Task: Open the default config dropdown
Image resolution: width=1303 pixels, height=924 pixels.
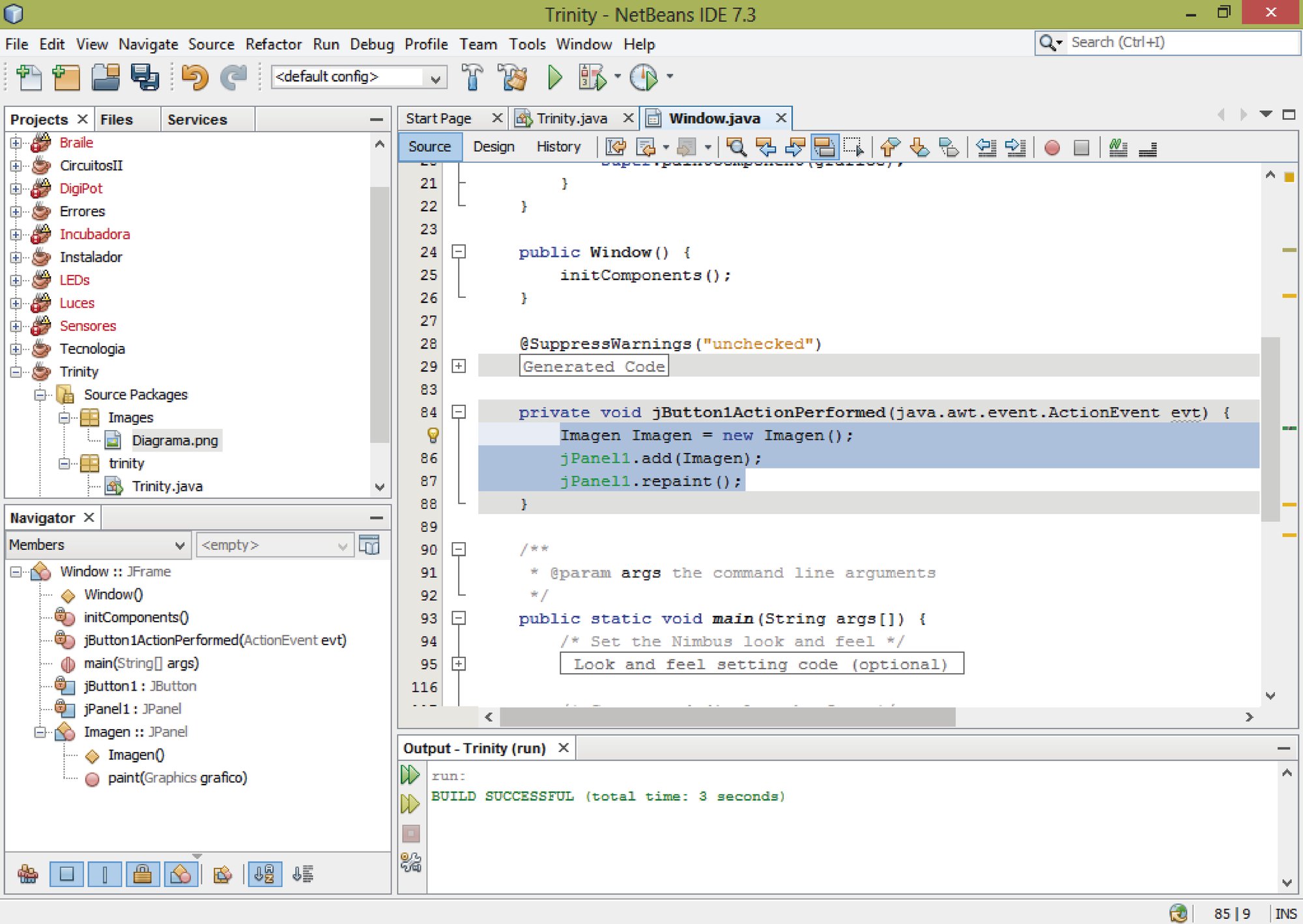Action: click(359, 78)
